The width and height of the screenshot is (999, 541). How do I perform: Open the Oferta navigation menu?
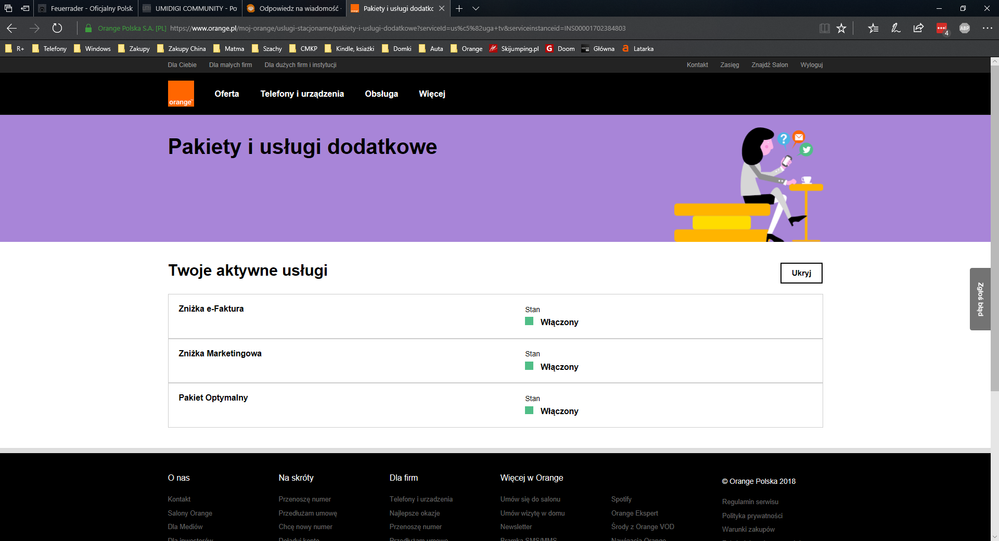227,94
